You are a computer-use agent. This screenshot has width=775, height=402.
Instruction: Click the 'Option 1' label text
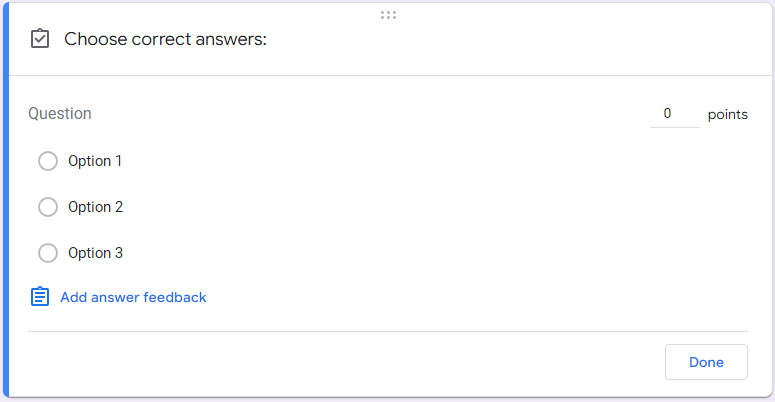(x=95, y=161)
